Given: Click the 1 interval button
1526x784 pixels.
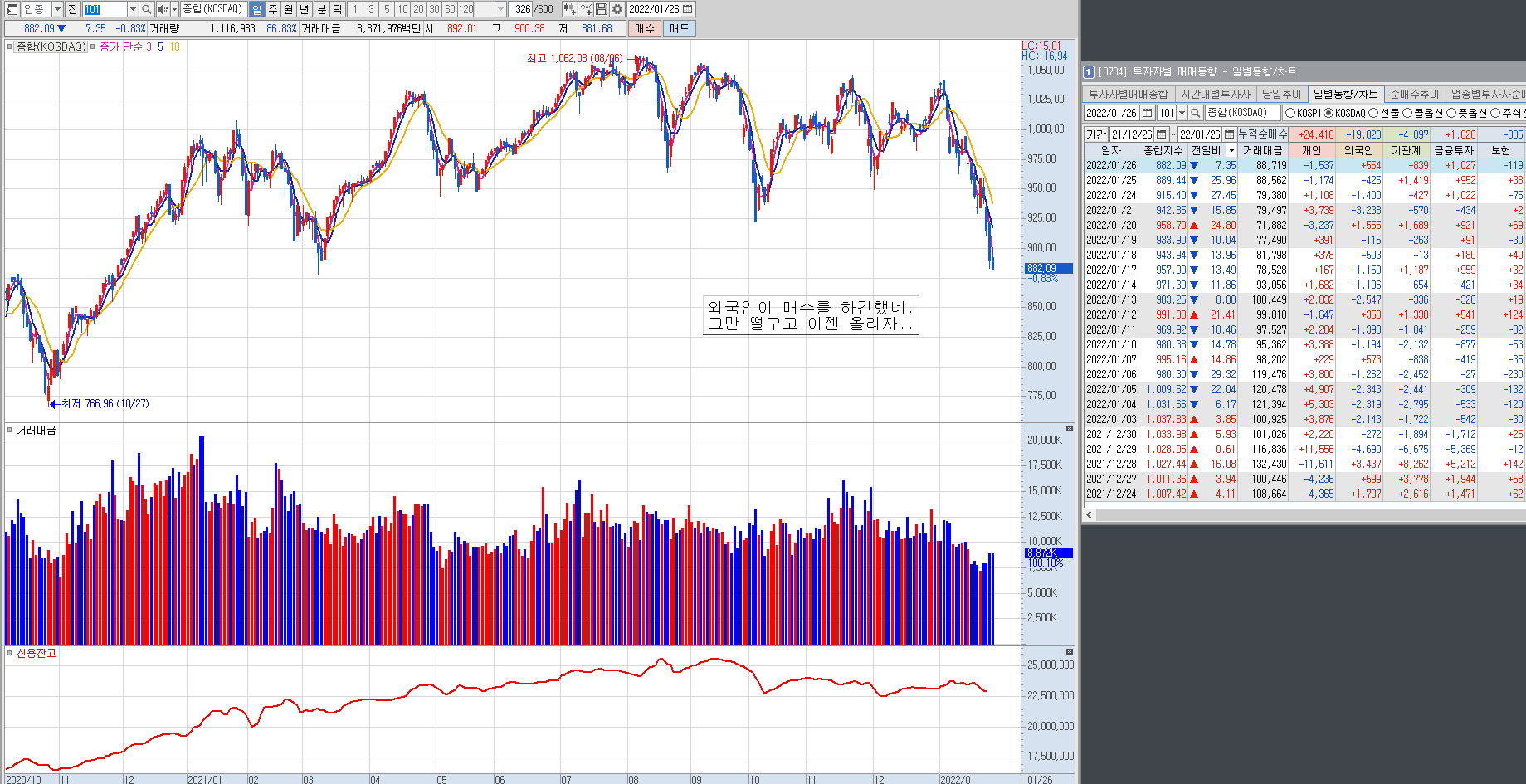Looking at the screenshot, I should pyautogui.click(x=355, y=9).
